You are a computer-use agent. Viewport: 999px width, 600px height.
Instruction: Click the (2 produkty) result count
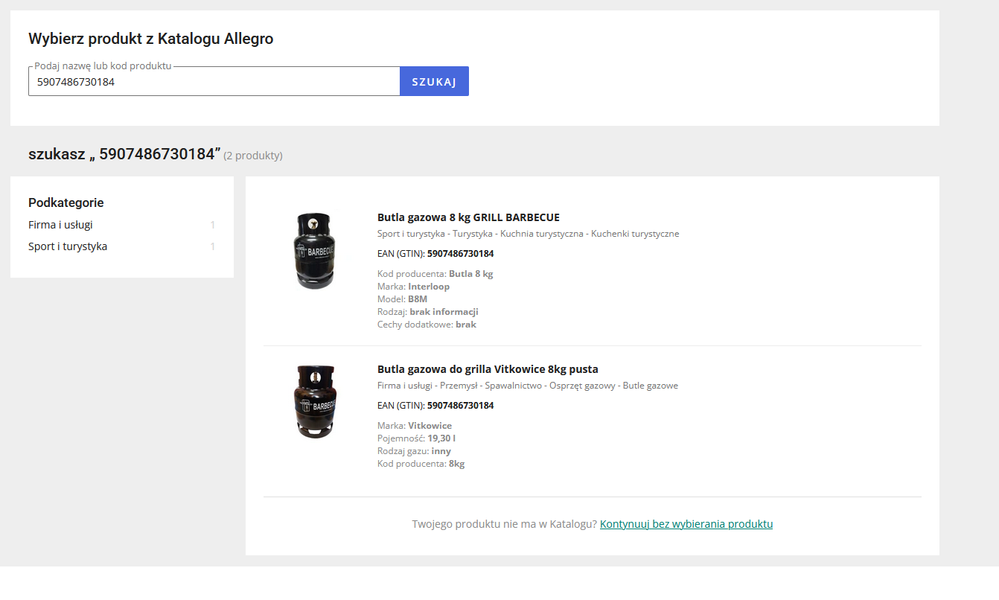(253, 155)
